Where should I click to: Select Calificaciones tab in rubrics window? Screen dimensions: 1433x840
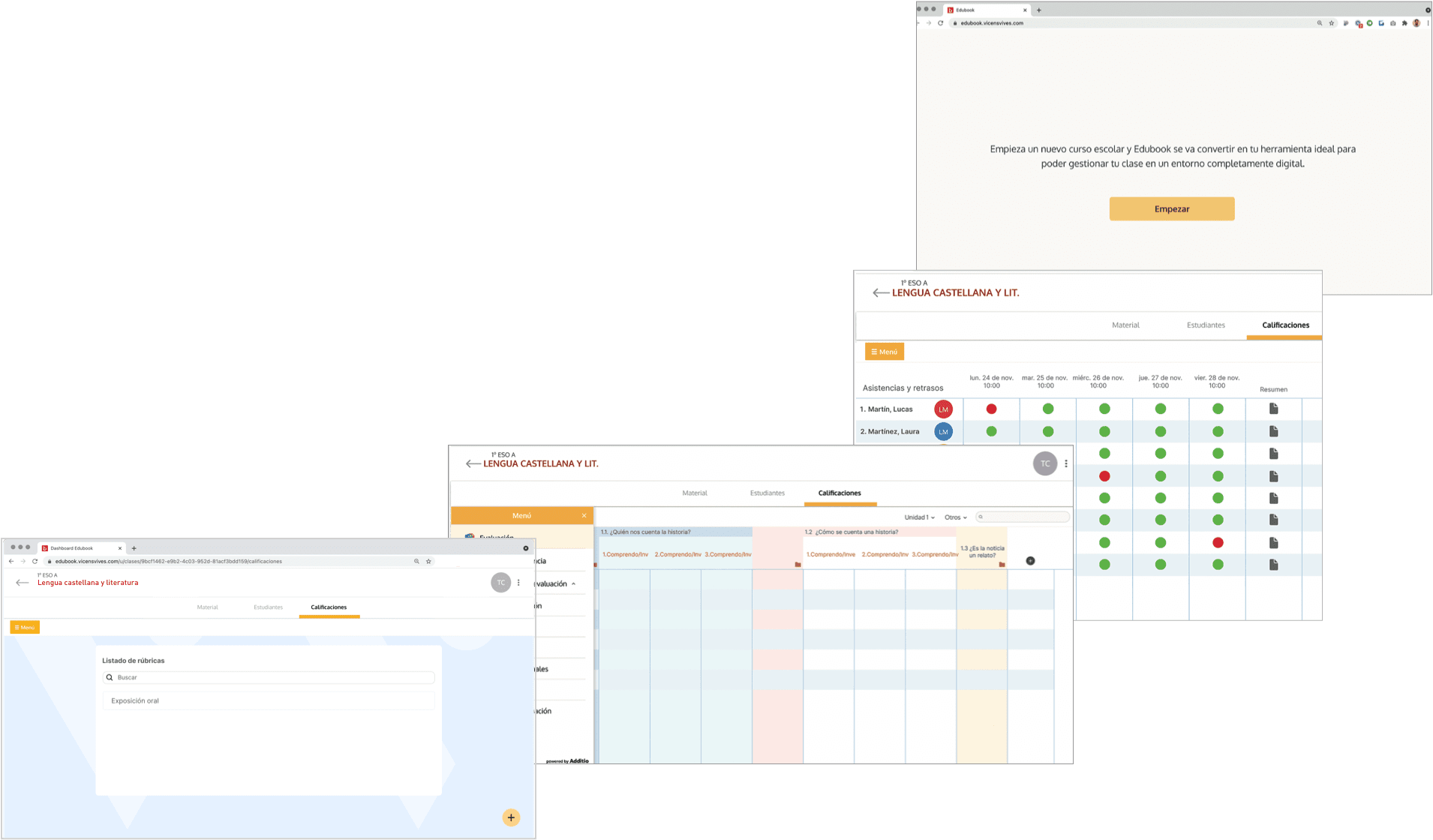[329, 607]
